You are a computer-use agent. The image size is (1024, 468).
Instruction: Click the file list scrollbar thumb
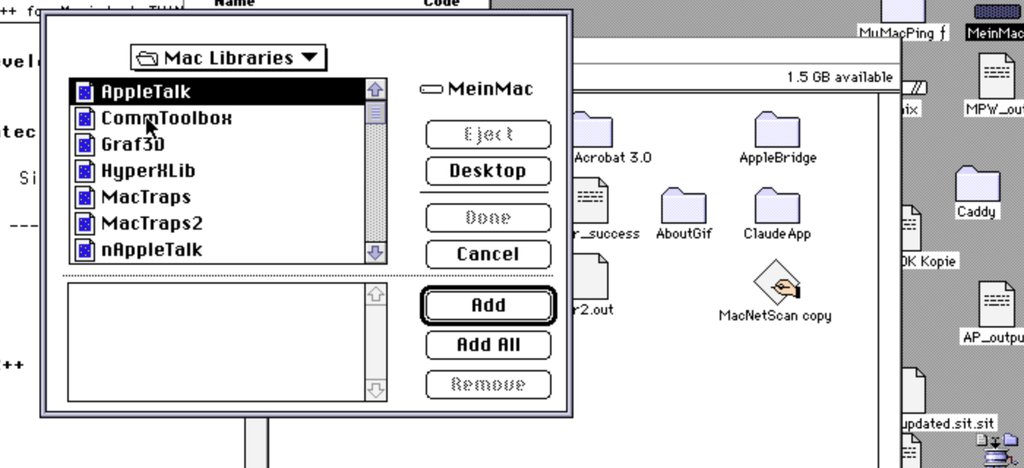tap(376, 112)
